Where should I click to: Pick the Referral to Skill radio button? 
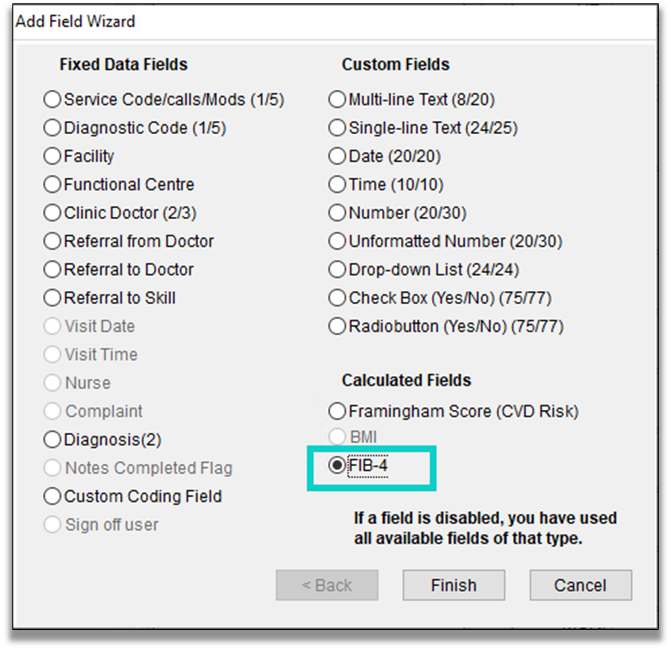coord(53,298)
